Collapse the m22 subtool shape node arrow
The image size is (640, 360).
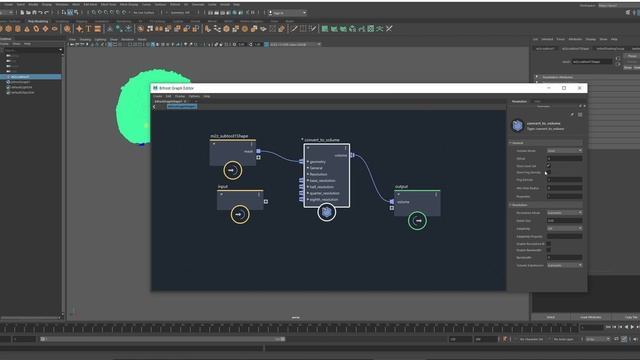[214, 144]
